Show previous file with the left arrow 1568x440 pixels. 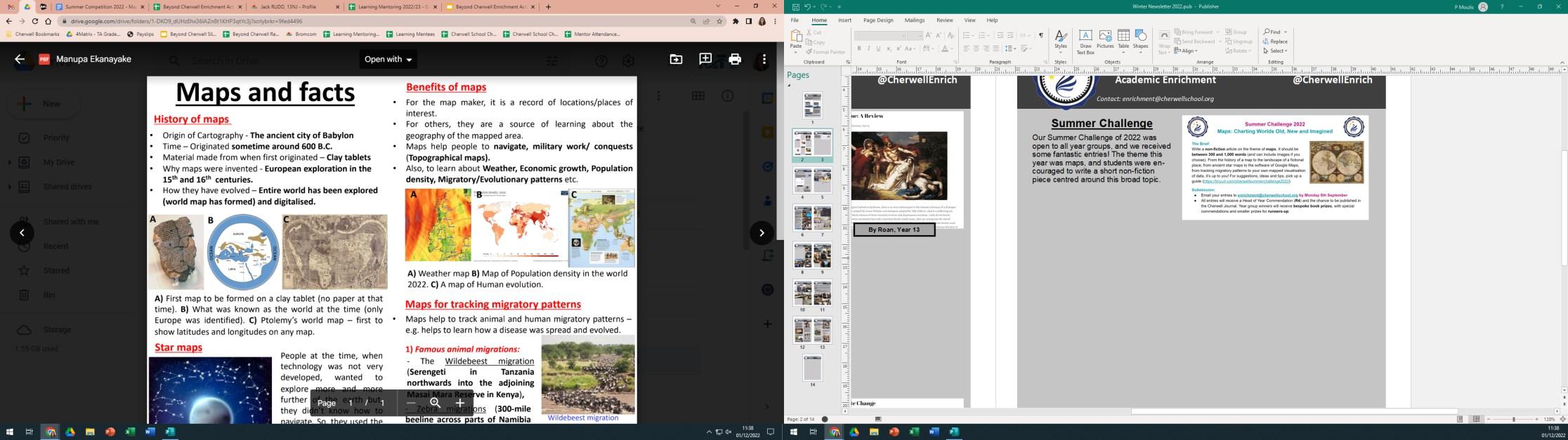[22, 233]
